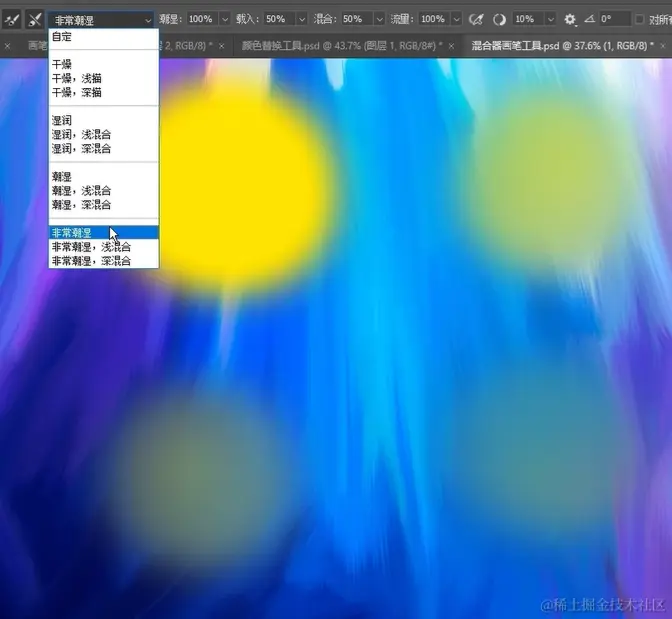672x619 pixels.
Task: Toggle load brush after each stroke icon
Action: point(12,19)
